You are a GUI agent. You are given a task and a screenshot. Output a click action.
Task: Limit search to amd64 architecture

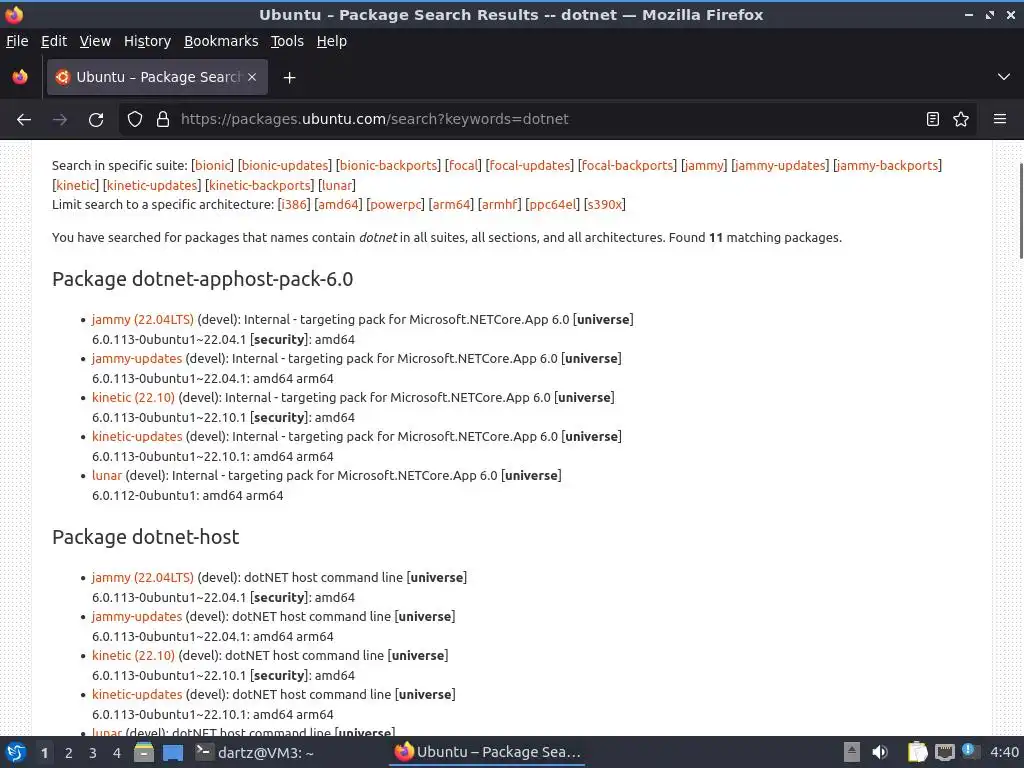tap(338, 204)
